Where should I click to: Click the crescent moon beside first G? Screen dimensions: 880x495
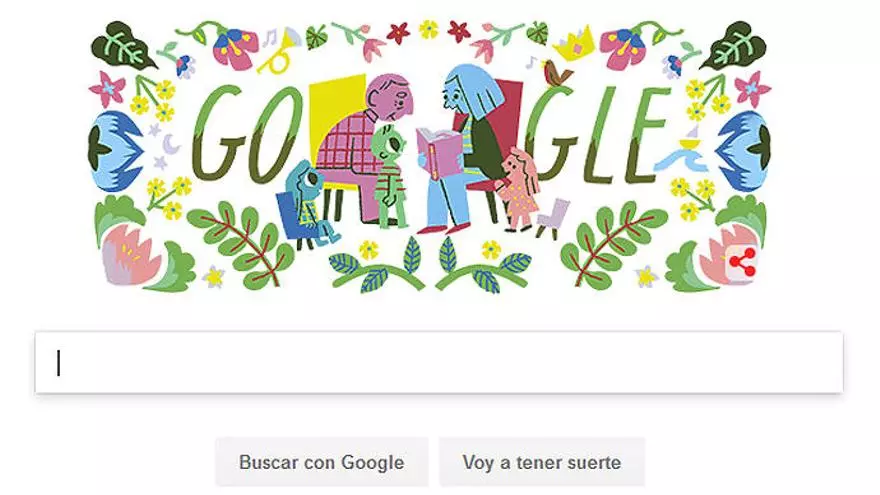pos(170,144)
